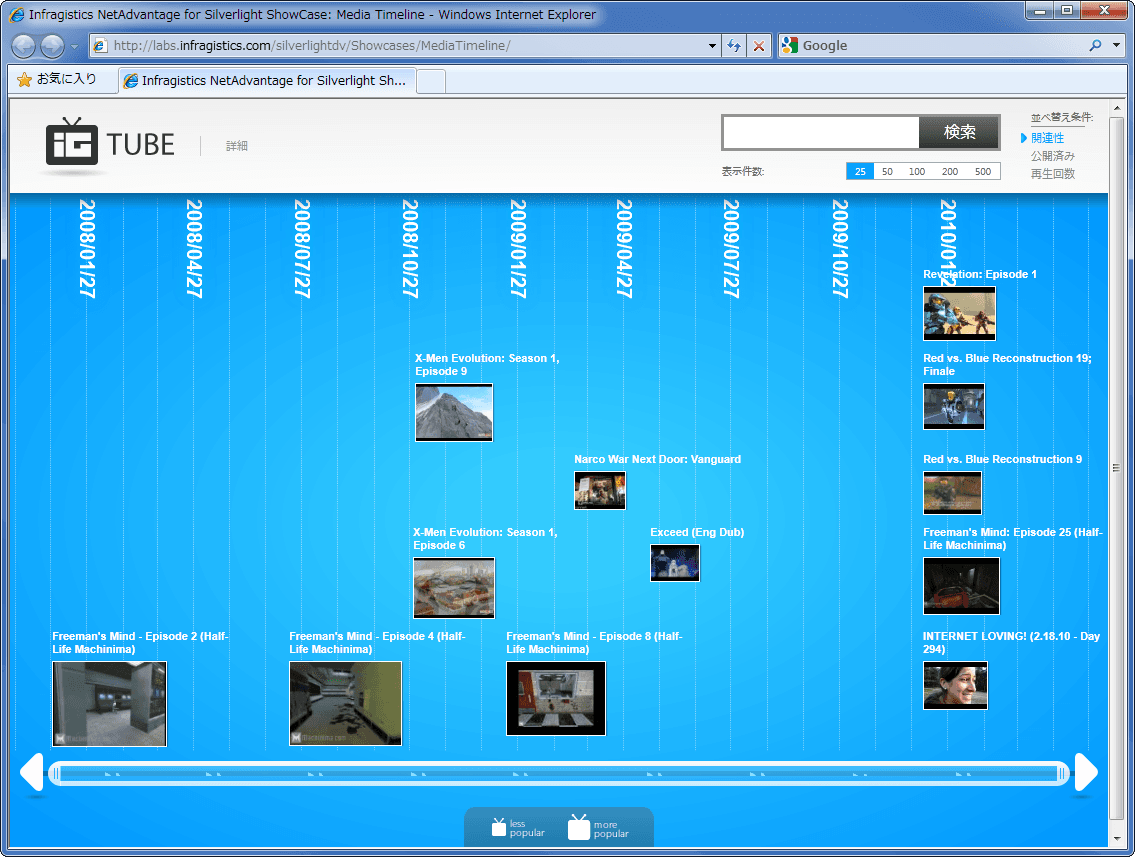
Task: Click the timeline range slider bar
Action: coord(559,774)
